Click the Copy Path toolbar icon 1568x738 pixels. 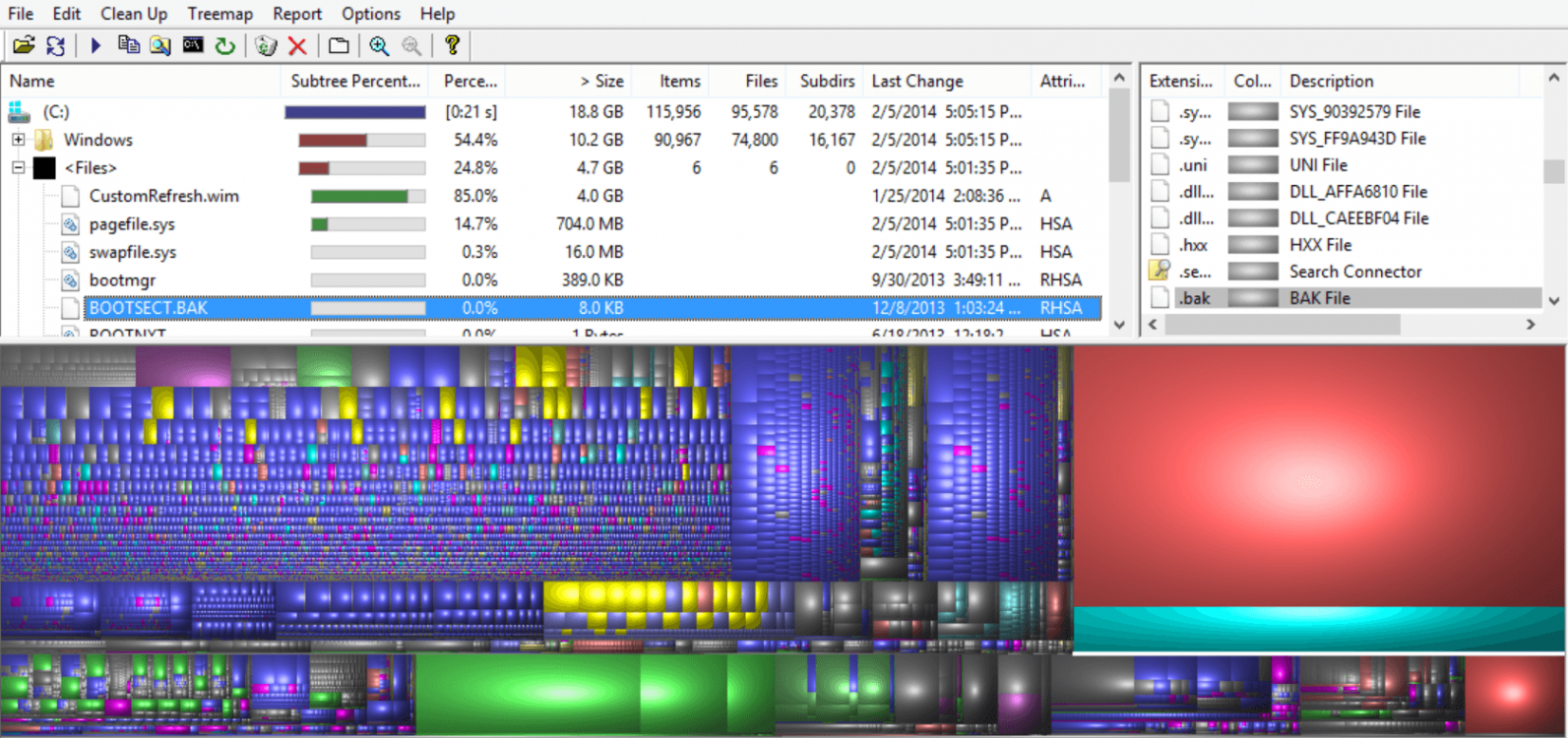[x=128, y=45]
